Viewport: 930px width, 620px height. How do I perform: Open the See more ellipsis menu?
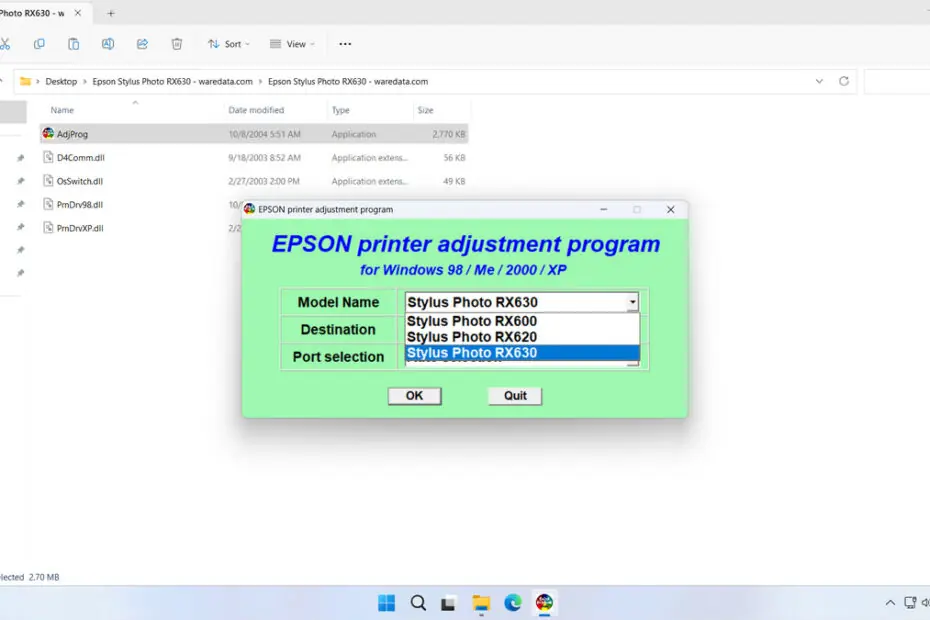(x=345, y=44)
